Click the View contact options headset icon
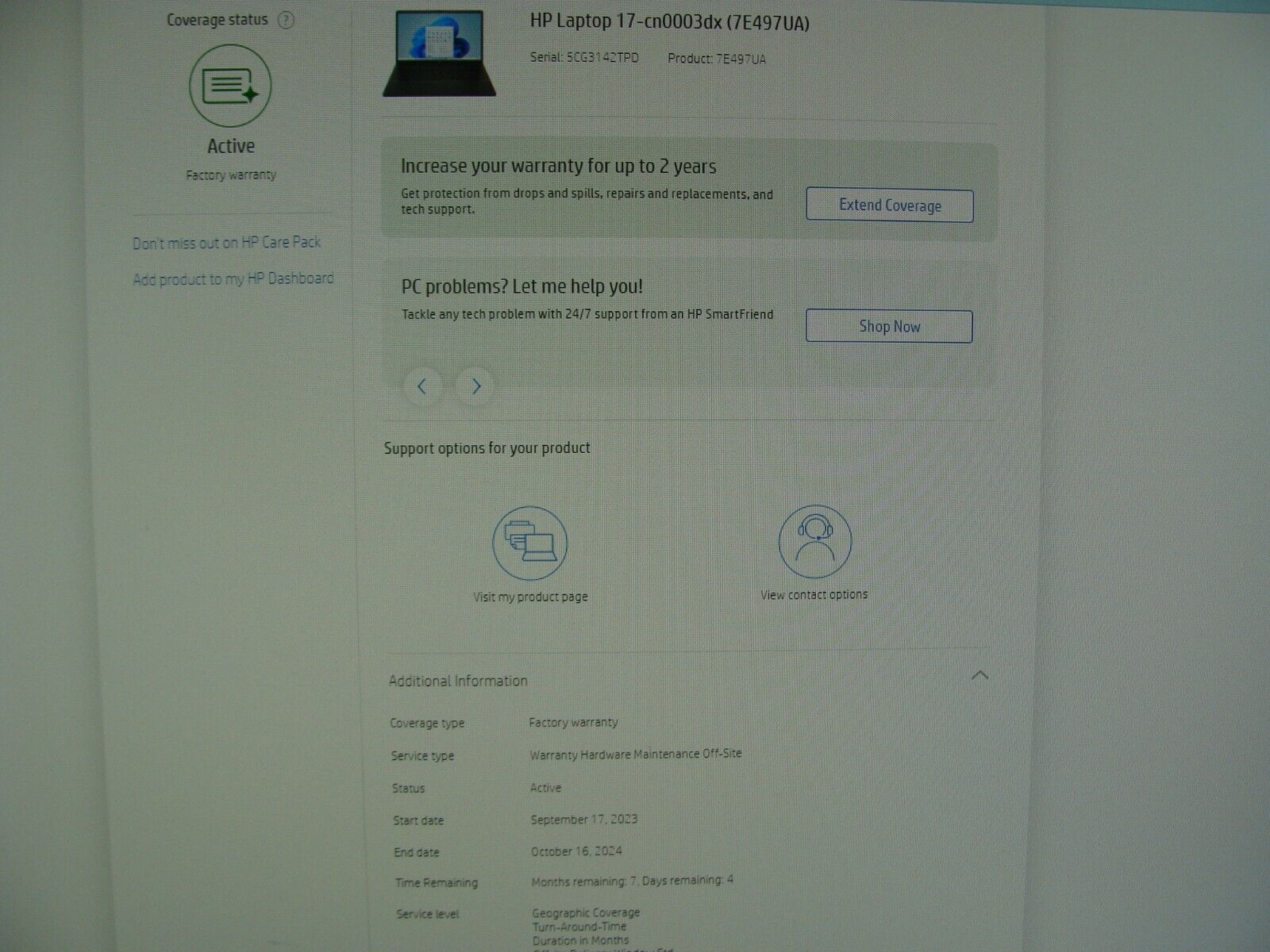The height and width of the screenshot is (952, 1270). tap(815, 541)
